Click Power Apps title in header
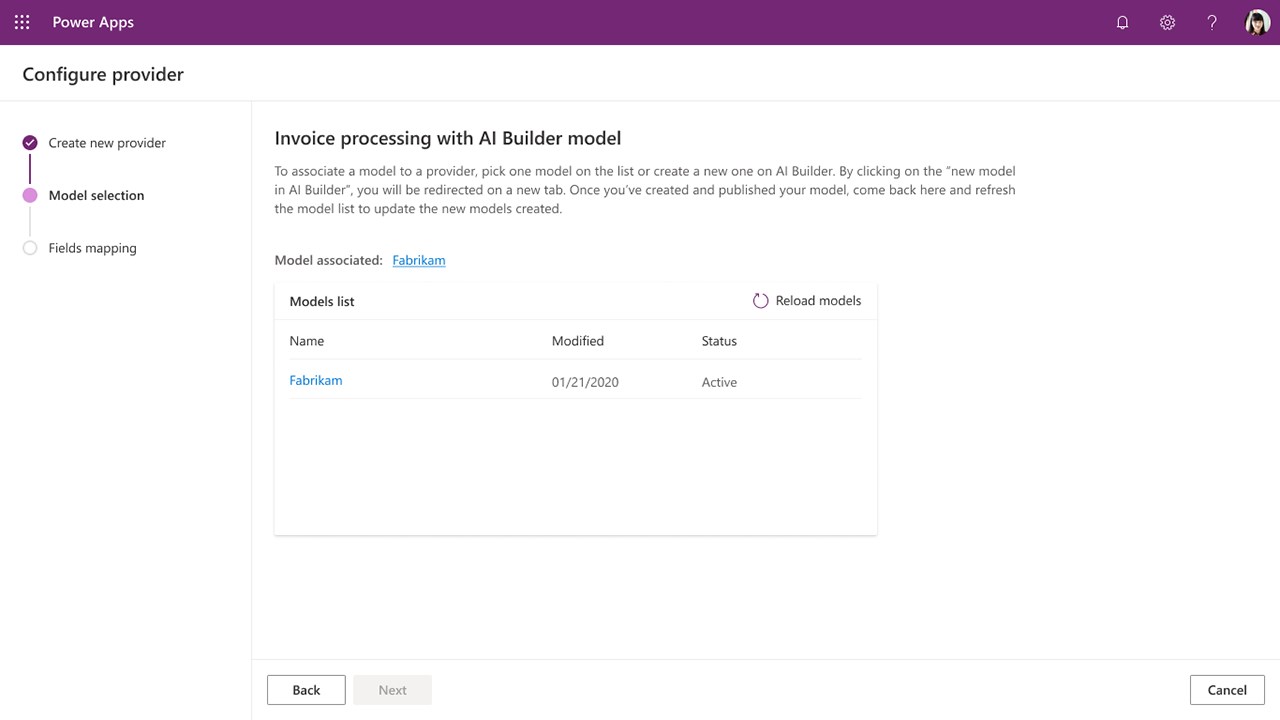This screenshot has height=720, width=1280. pos(93,22)
